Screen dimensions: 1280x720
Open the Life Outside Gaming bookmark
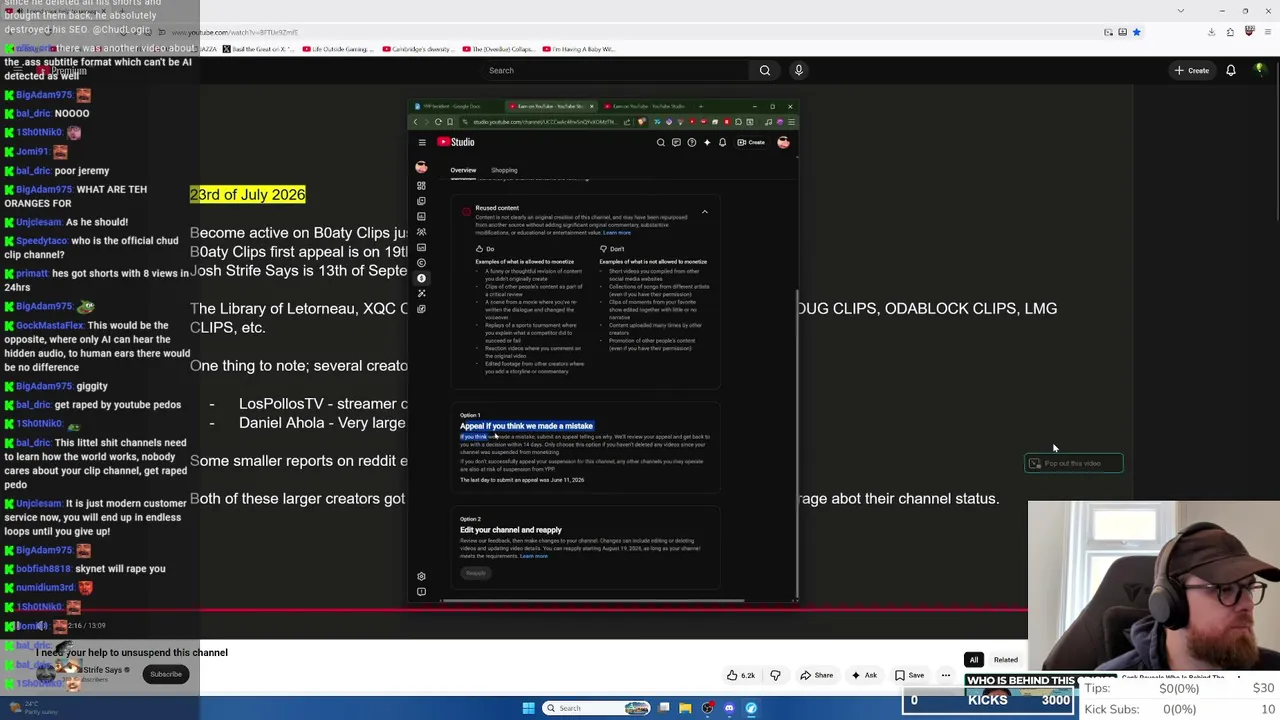pos(336,49)
